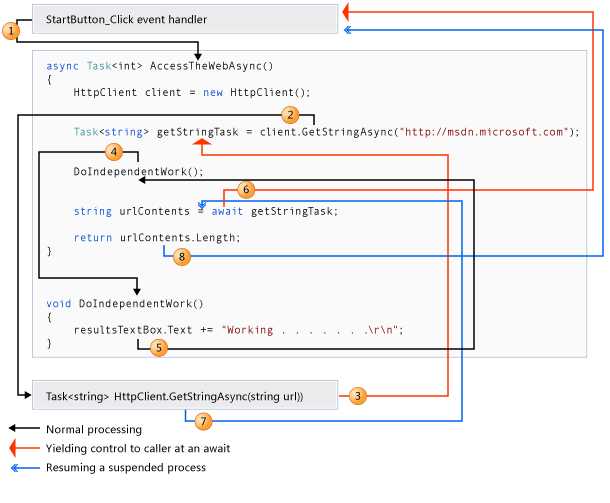Click the HttpClient.GetStringAsync(string url) box
This screenshot has width=610, height=503.
pos(185,395)
